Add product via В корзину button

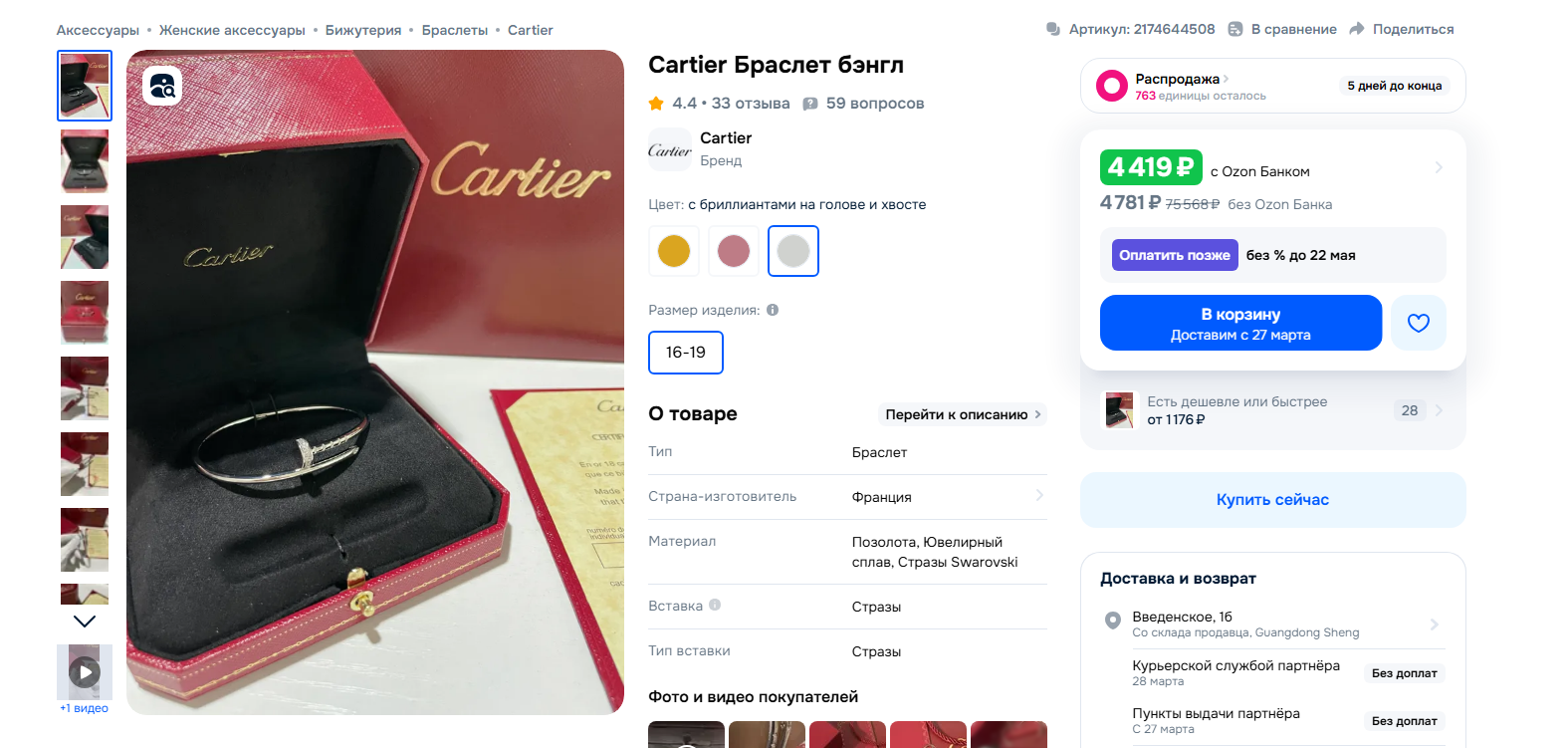1240,323
